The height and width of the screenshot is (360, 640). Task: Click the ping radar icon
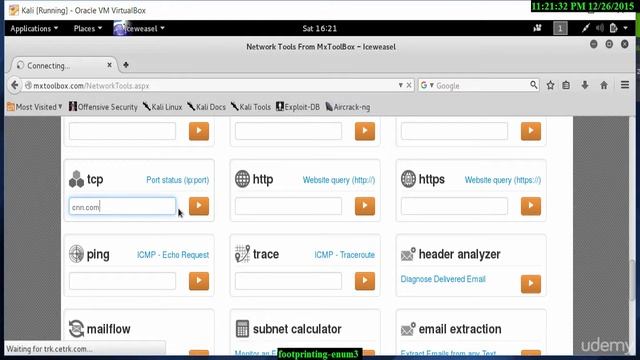point(76,254)
